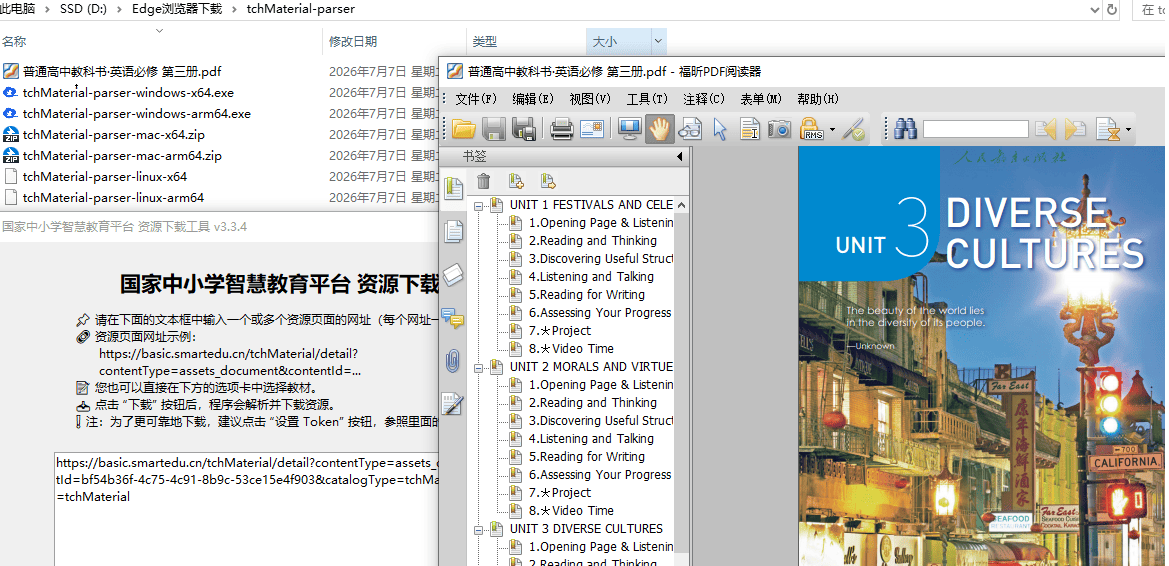Click the URL text box in downloader
Viewport: 1169px width, 566px height.
(246, 509)
